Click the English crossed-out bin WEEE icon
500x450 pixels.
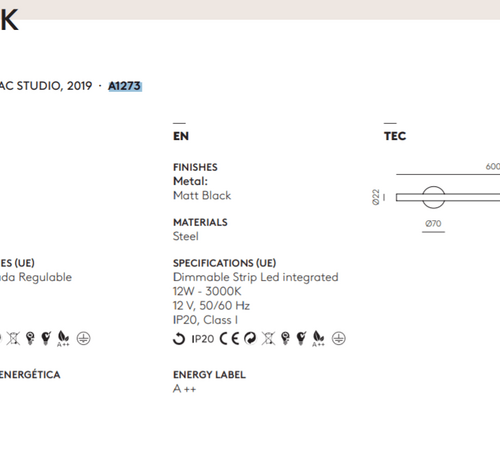point(269,339)
